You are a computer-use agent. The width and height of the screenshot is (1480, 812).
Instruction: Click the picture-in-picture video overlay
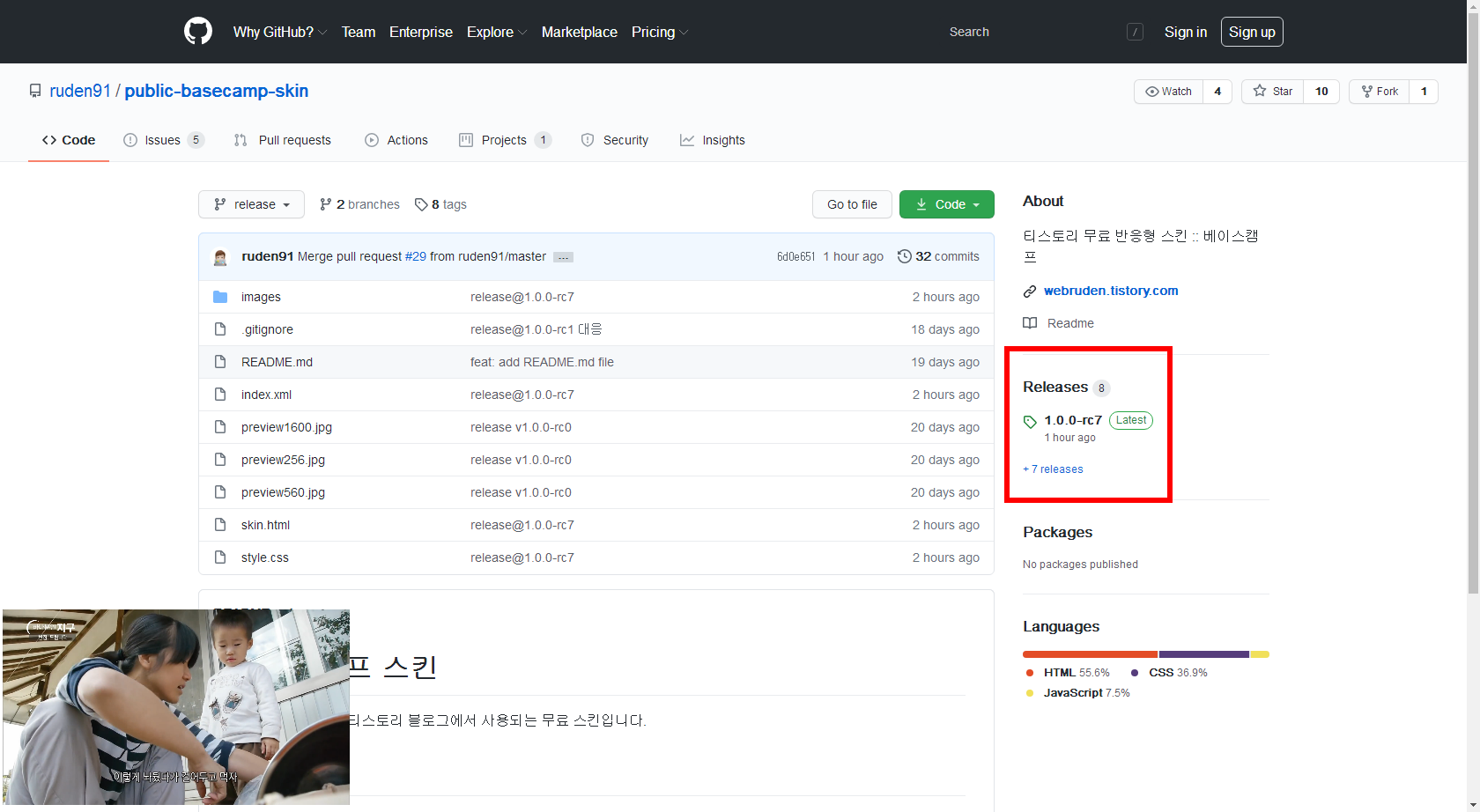coord(176,706)
